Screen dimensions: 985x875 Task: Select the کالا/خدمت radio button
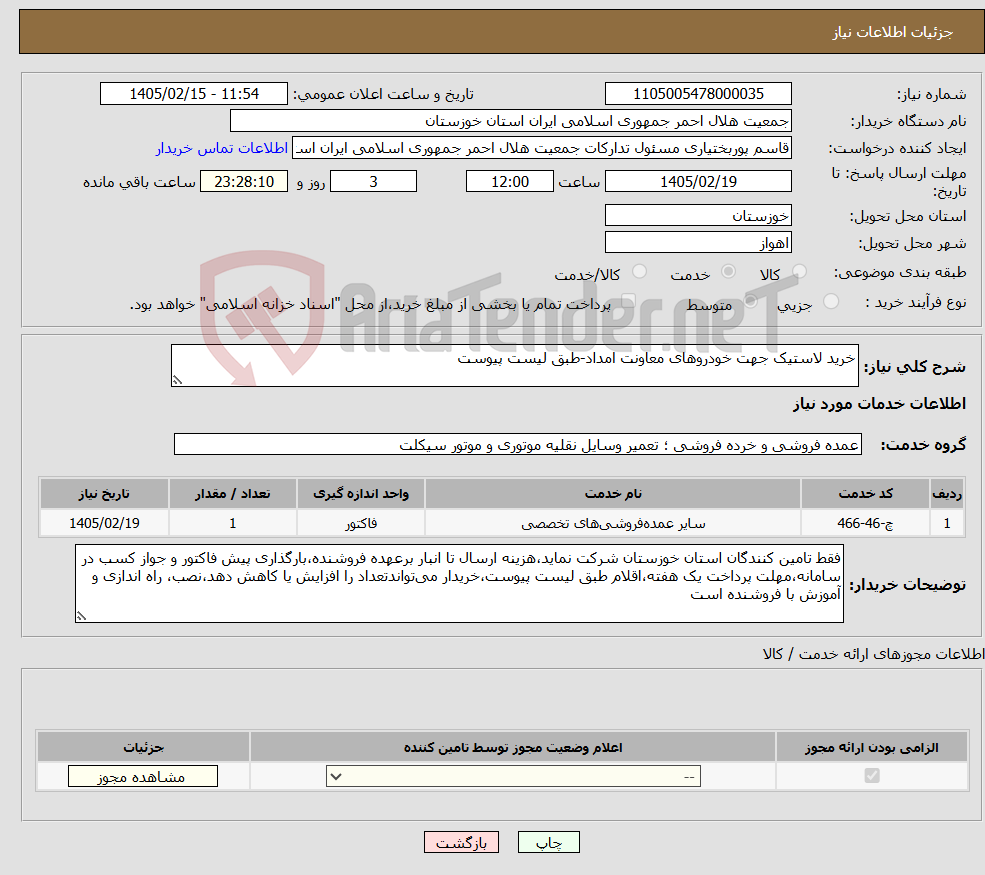click(x=639, y=271)
